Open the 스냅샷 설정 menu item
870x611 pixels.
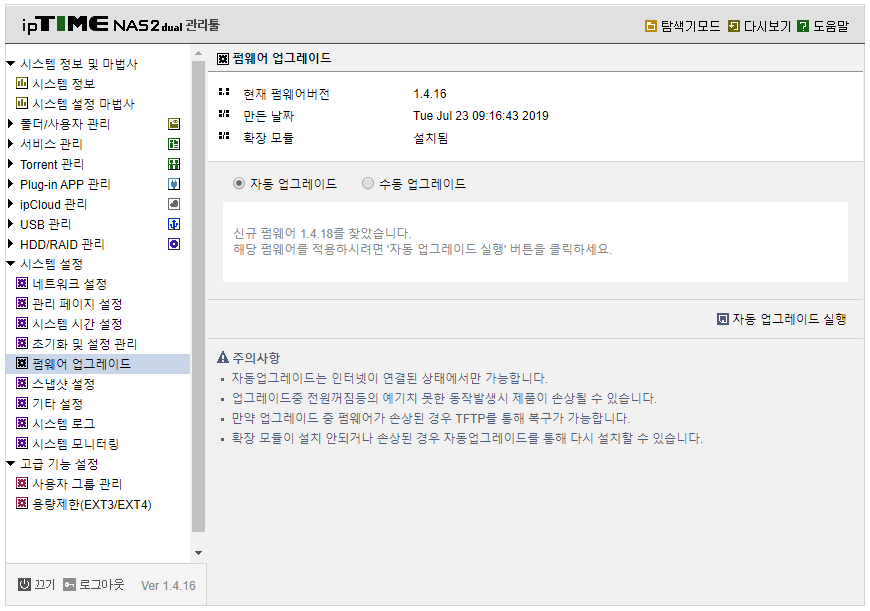63,384
